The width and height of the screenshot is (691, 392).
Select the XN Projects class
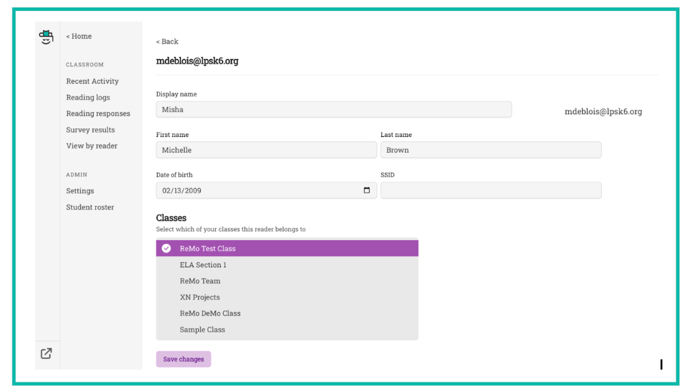point(287,297)
